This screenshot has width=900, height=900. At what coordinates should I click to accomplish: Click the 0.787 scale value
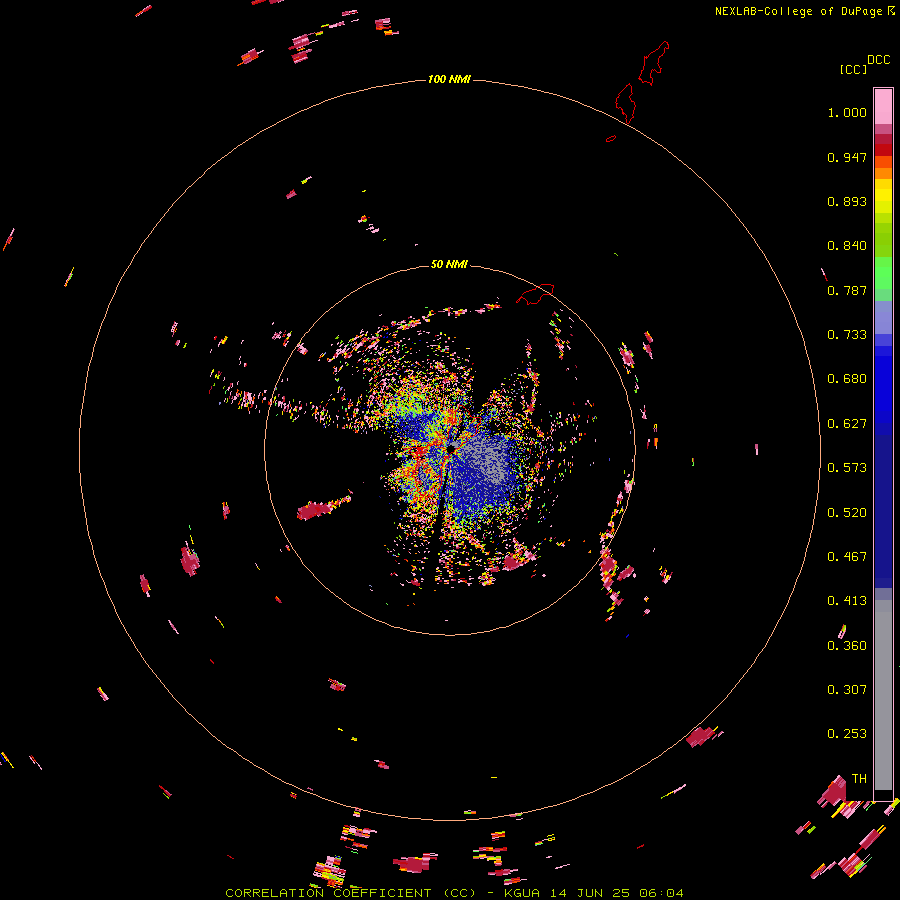(x=847, y=290)
